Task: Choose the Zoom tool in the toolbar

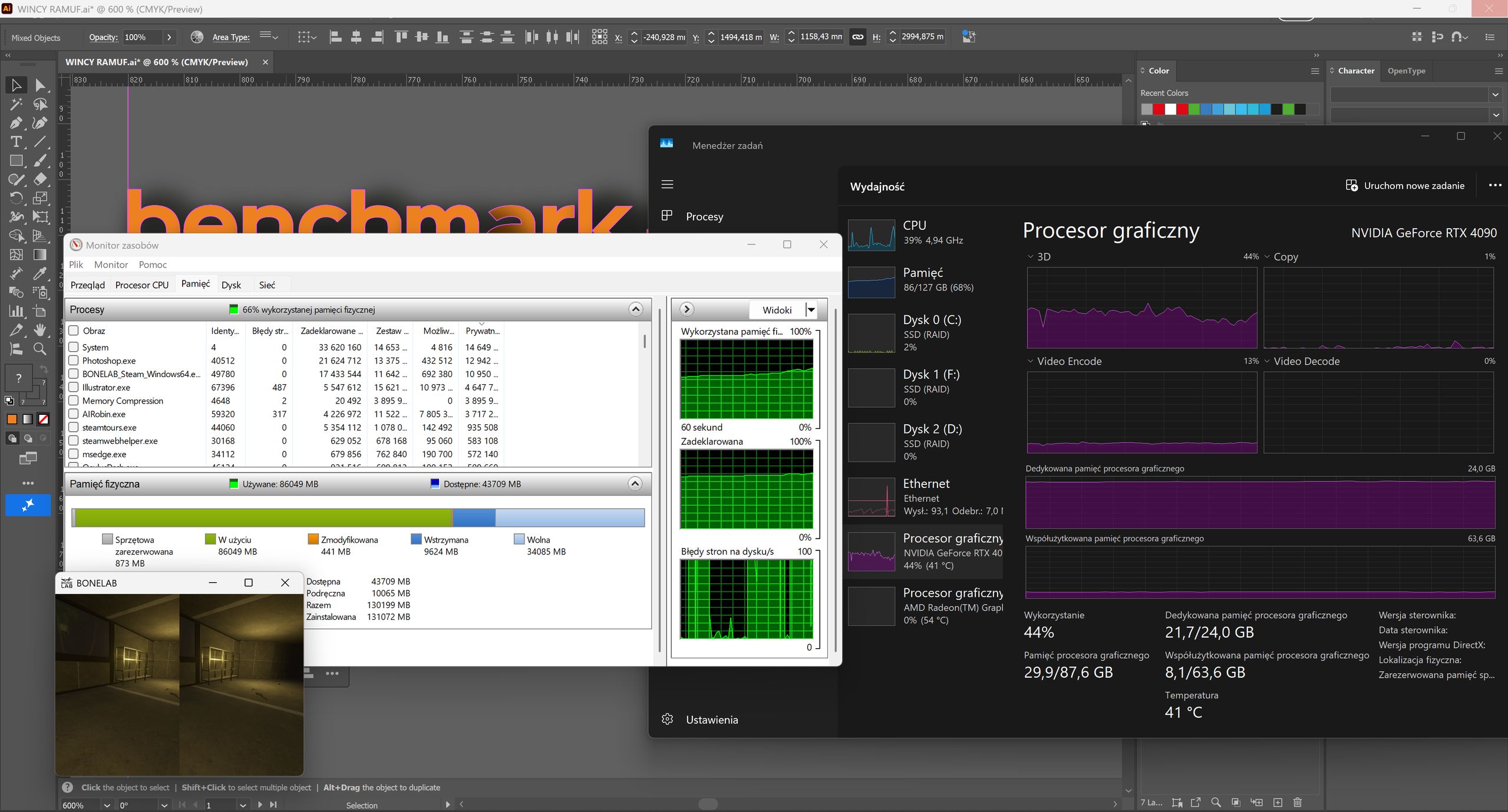Action: coord(40,349)
